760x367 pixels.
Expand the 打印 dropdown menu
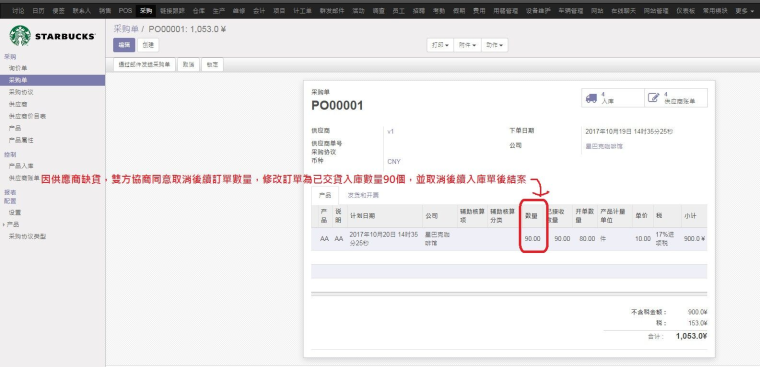(440, 45)
